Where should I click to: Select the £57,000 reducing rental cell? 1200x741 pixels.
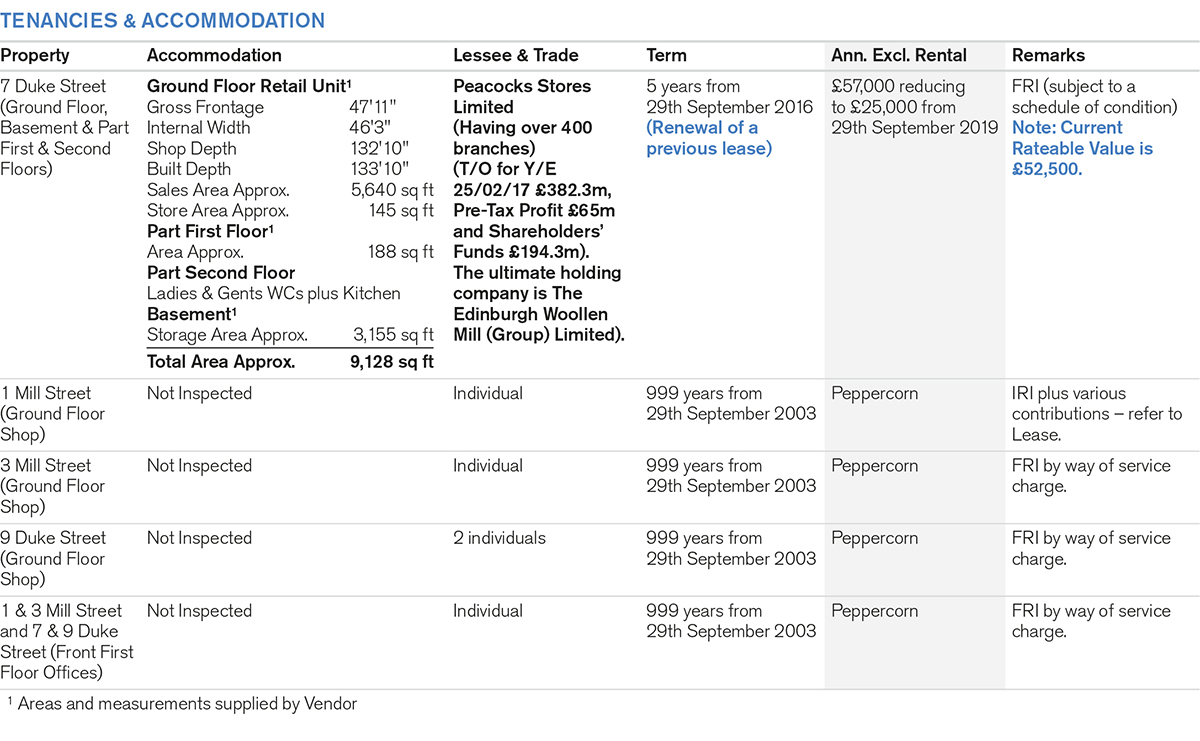tap(914, 107)
